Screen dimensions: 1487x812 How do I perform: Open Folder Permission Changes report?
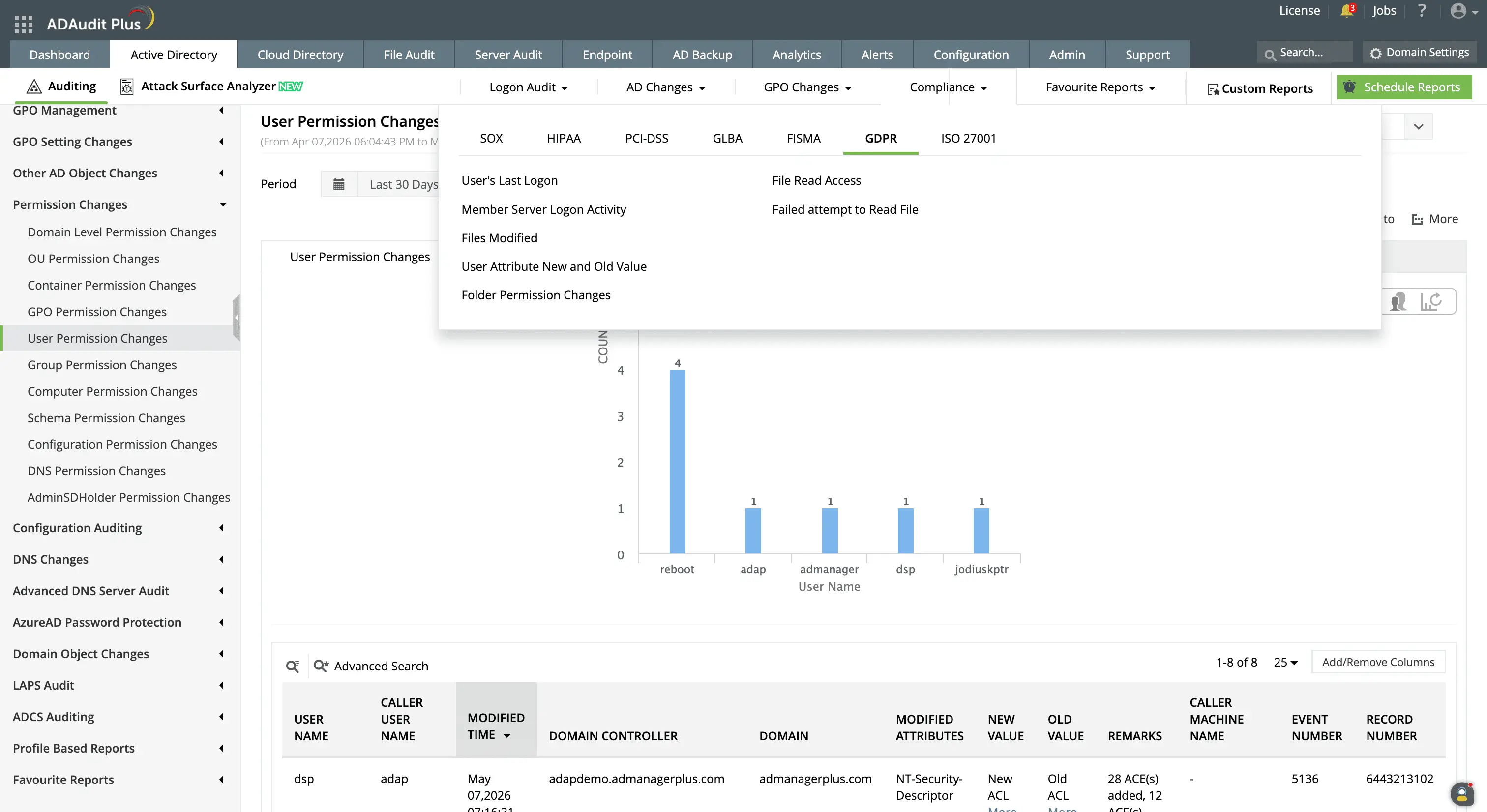tap(535, 295)
